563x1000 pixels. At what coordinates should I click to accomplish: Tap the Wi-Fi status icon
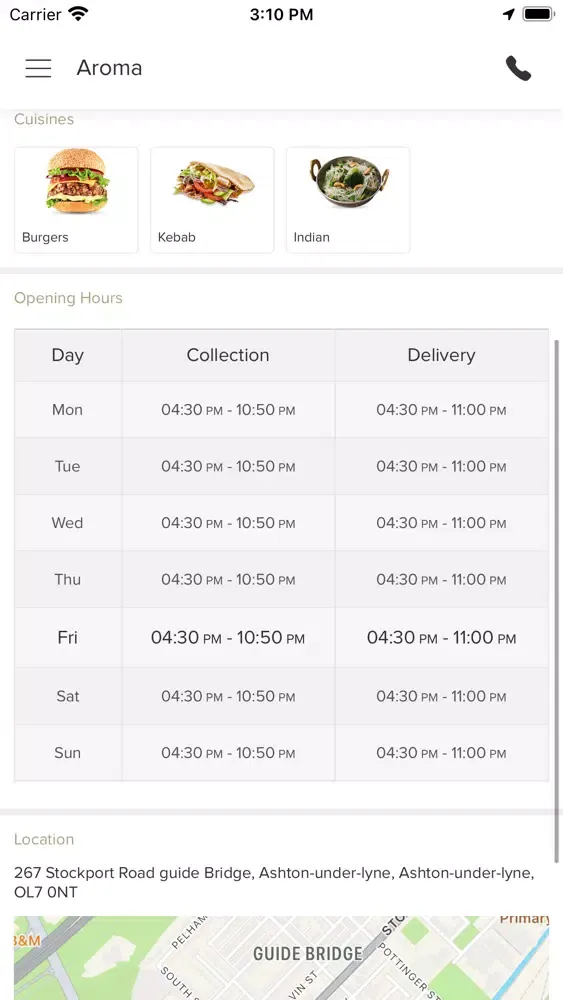pyautogui.click(x=78, y=14)
